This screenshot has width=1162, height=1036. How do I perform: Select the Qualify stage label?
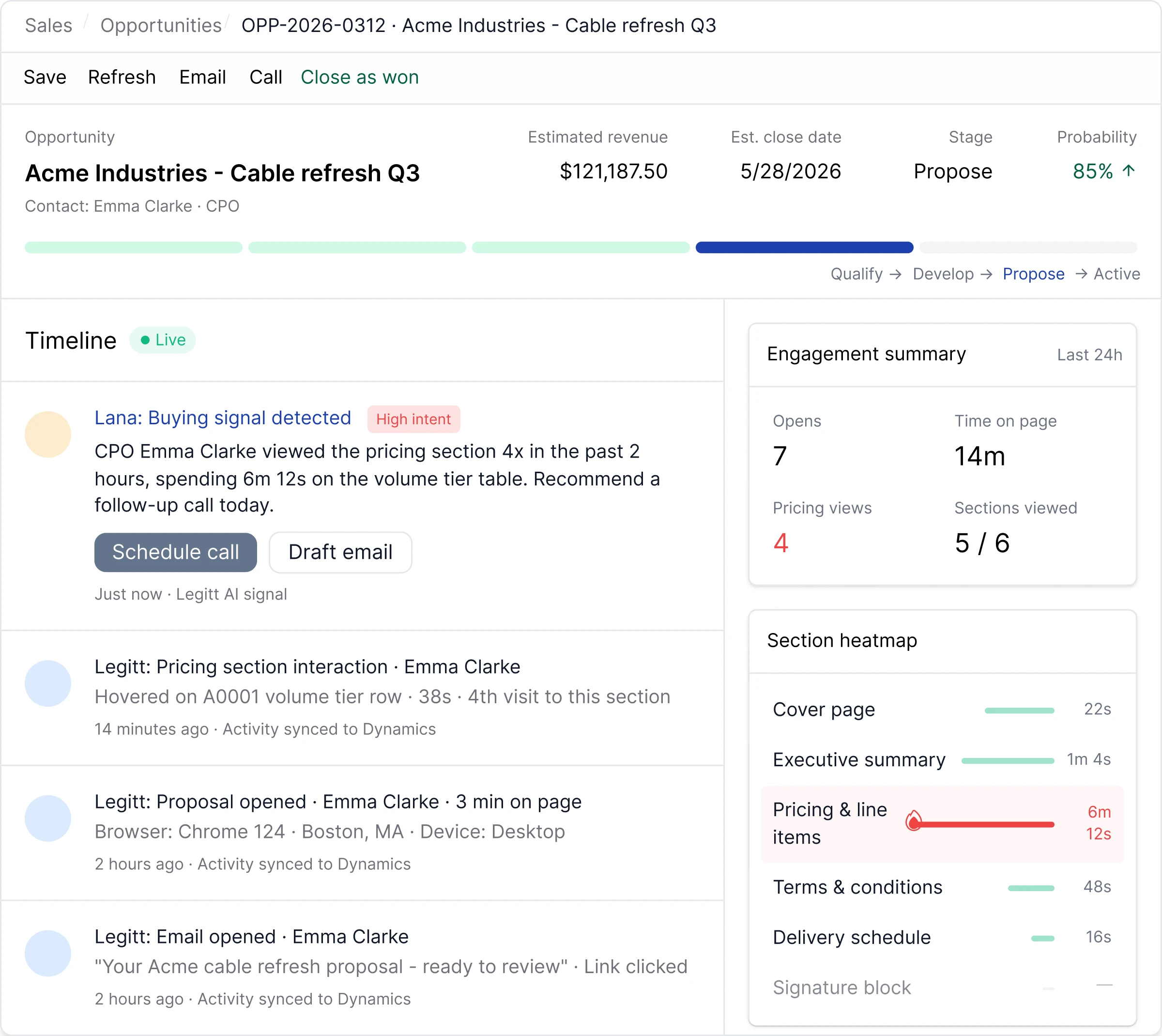click(856, 274)
